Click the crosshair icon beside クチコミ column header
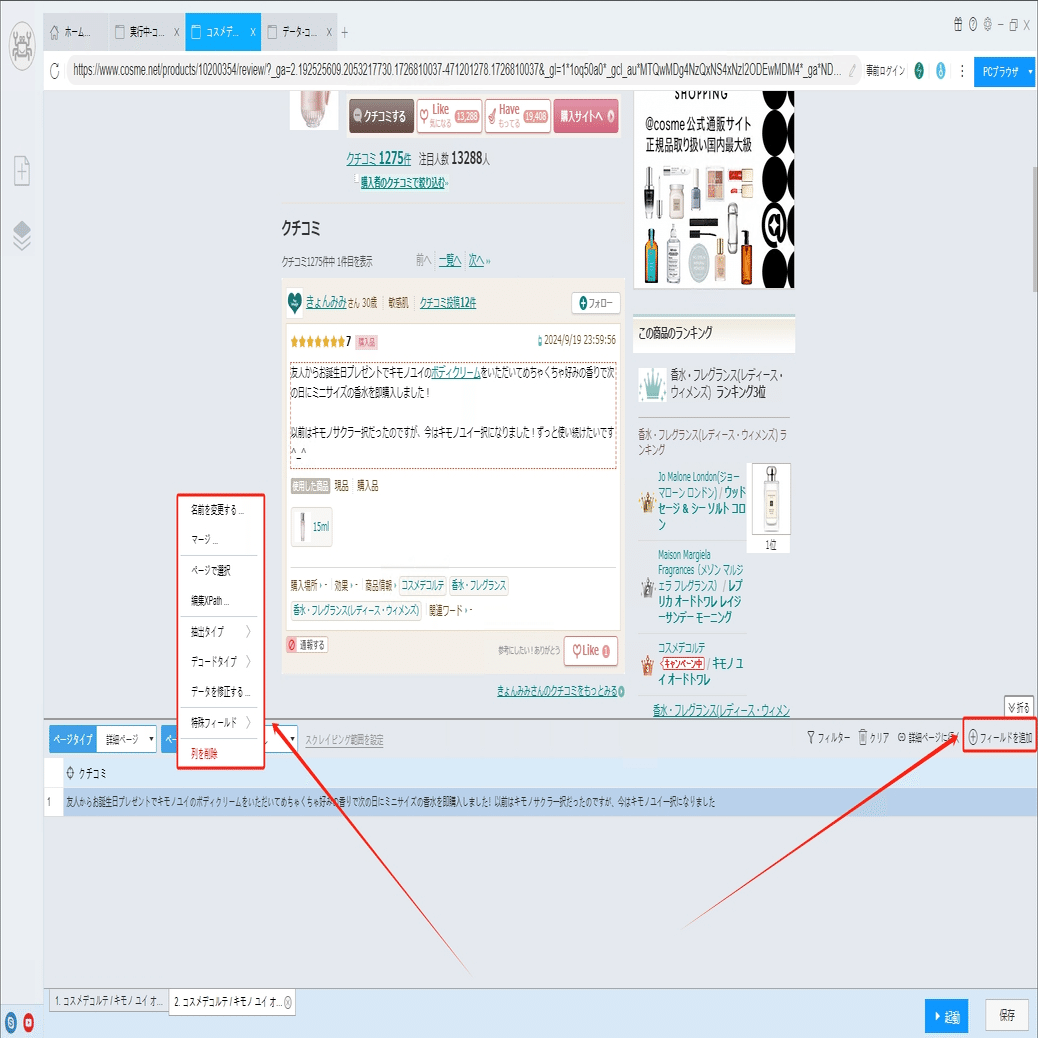This screenshot has width=1038, height=1038. click(x=70, y=773)
